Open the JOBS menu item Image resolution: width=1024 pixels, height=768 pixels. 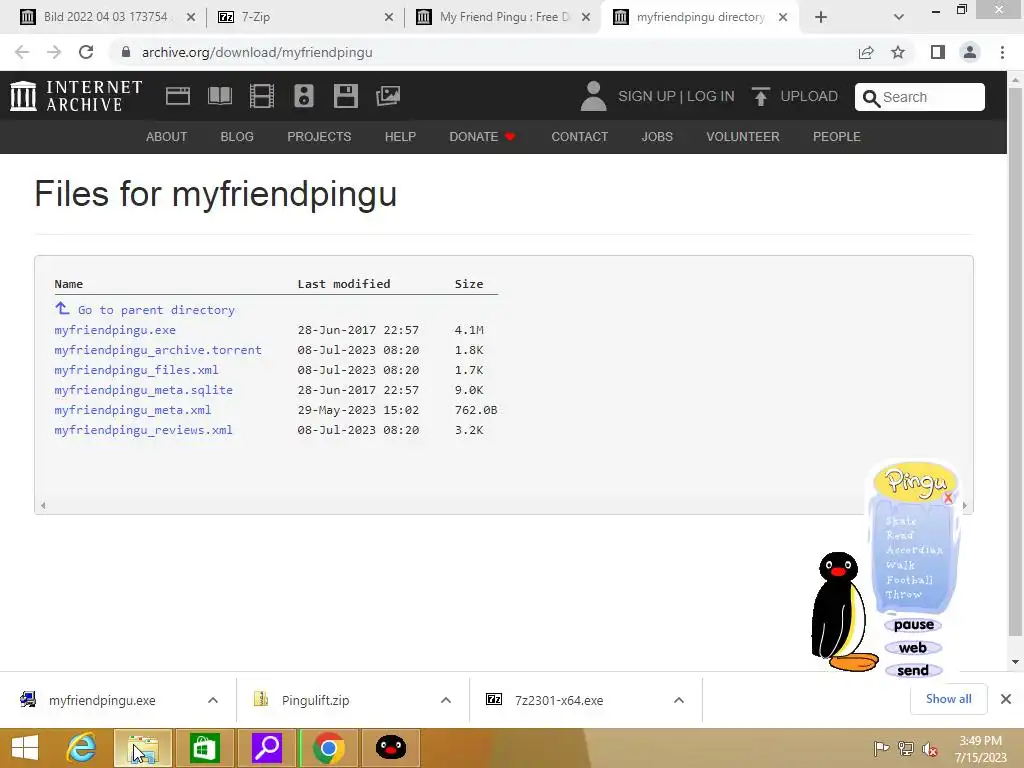(x=657, y=136)
